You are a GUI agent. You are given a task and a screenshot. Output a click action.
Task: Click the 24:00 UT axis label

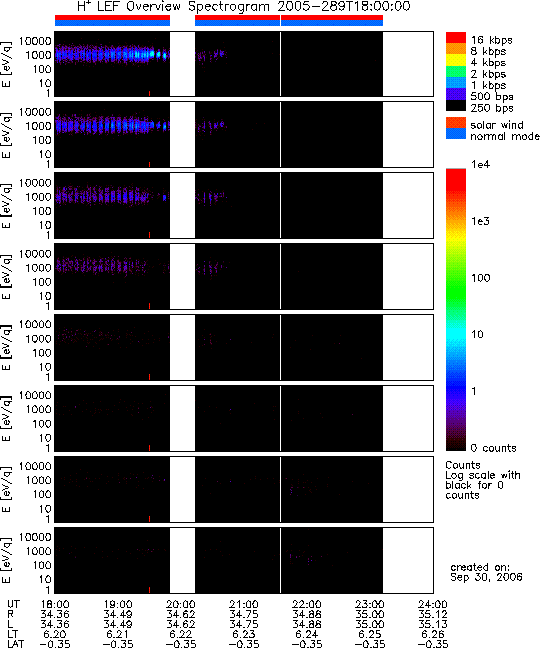click(x=433, y=605)
